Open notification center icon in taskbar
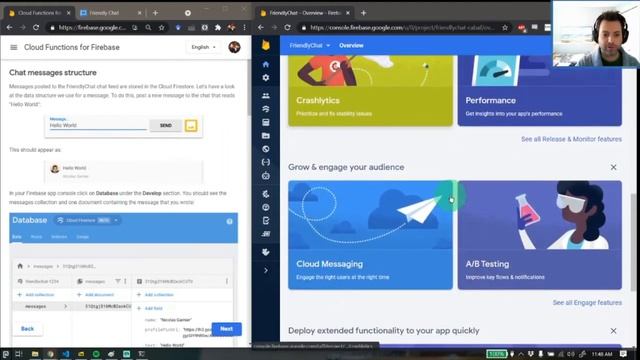 click(x=623, y=354)
